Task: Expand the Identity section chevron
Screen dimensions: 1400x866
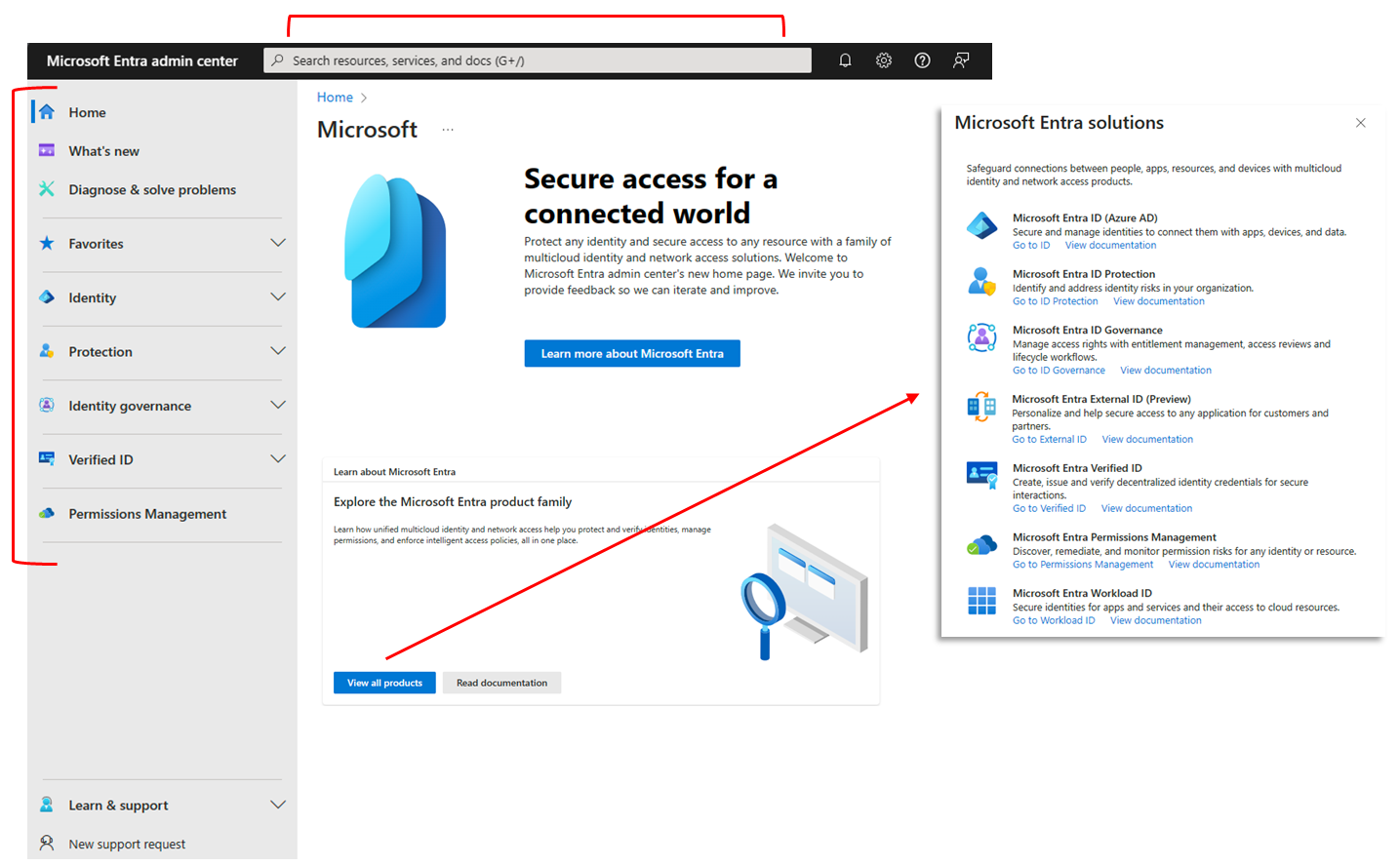Action: pyautogui.click(x=278, y=297)
